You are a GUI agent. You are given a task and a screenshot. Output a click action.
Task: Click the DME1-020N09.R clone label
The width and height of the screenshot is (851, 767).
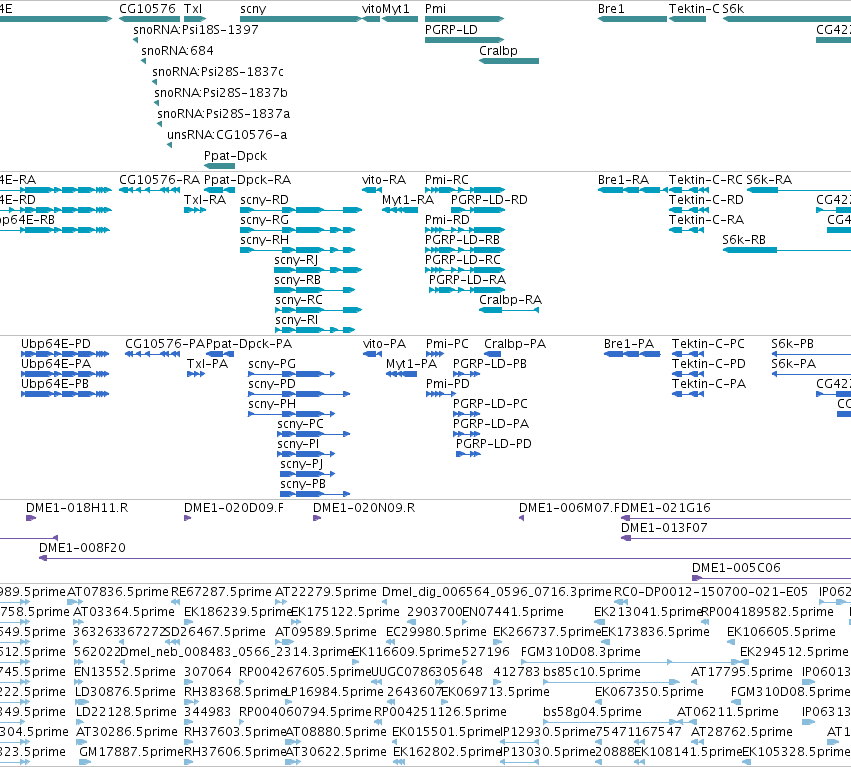click(x=364, y=508)
